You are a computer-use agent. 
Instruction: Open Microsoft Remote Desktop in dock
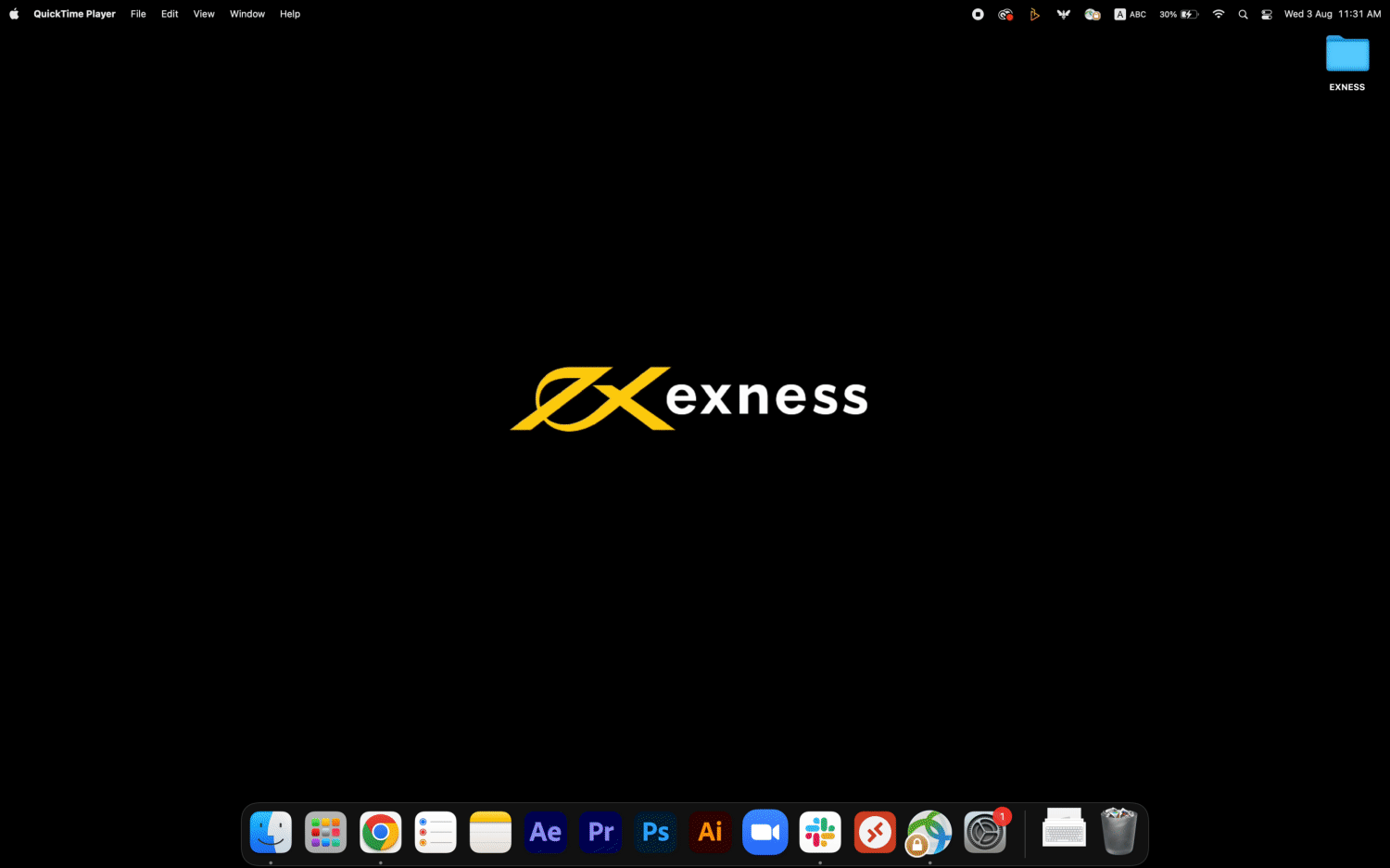[x=875, y=832]
